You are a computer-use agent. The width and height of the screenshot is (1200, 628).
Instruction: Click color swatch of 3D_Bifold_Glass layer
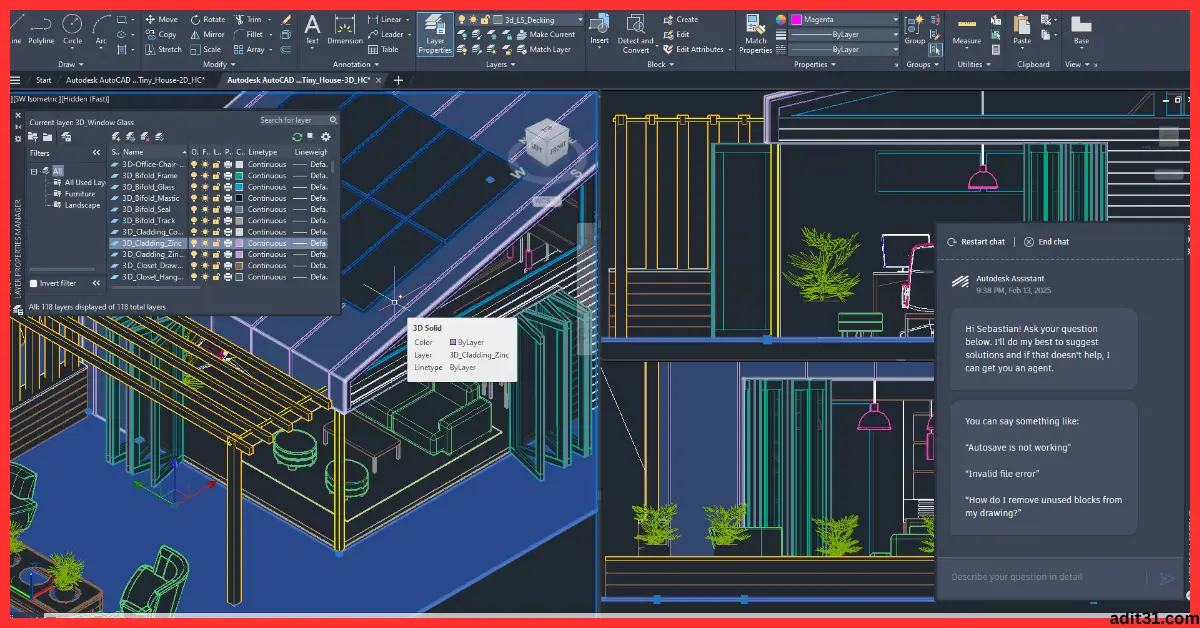tap(239, 187)
